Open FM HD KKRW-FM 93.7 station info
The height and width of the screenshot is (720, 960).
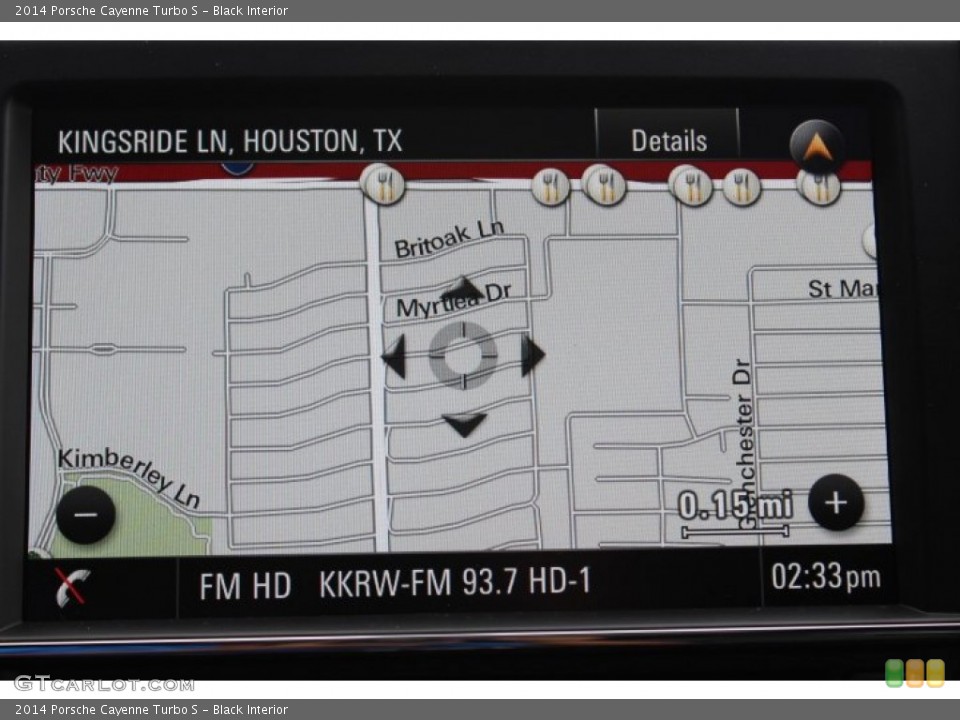pyautogui.click(x=395, y=583)
